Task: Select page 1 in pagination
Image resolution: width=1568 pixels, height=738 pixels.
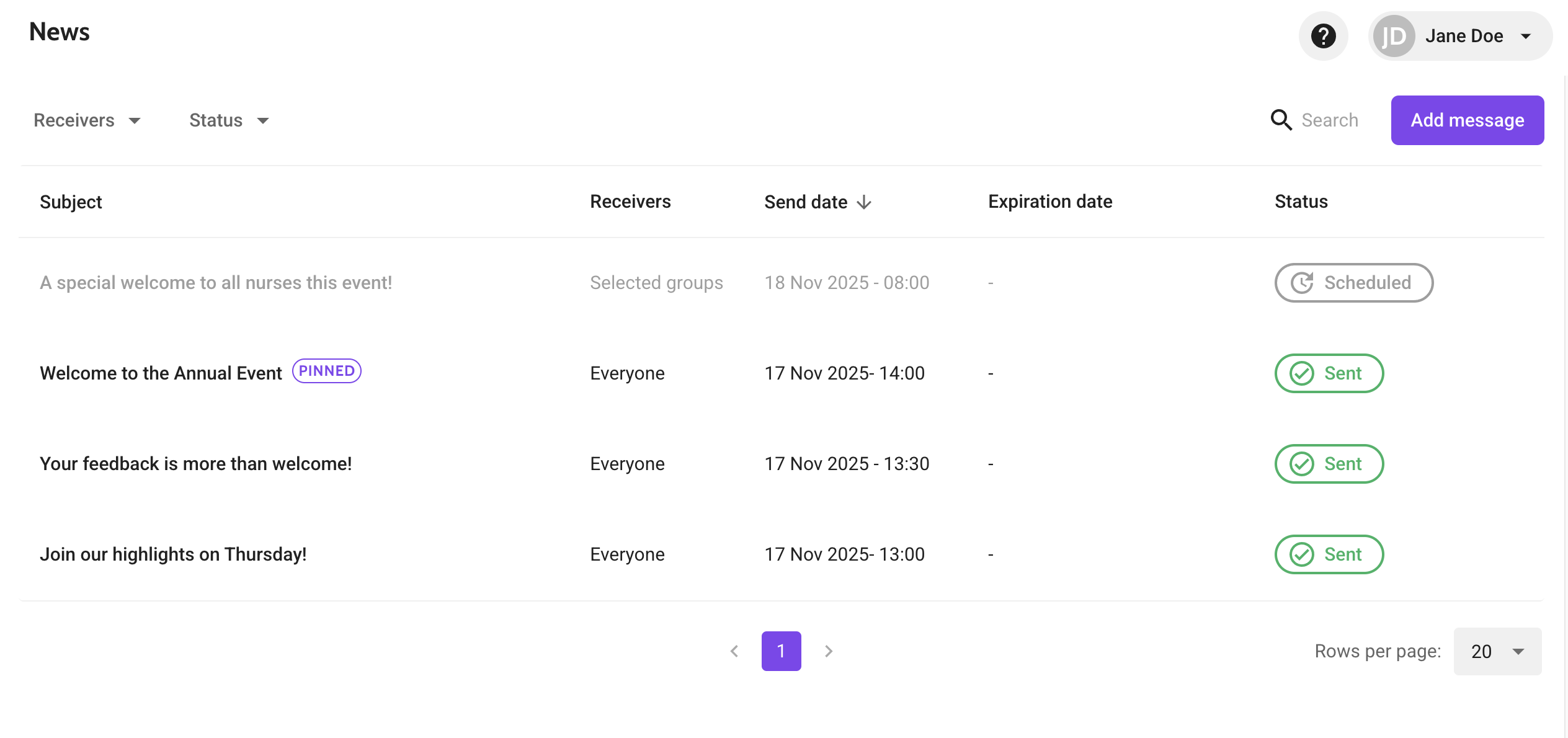Action: (781, 651)
